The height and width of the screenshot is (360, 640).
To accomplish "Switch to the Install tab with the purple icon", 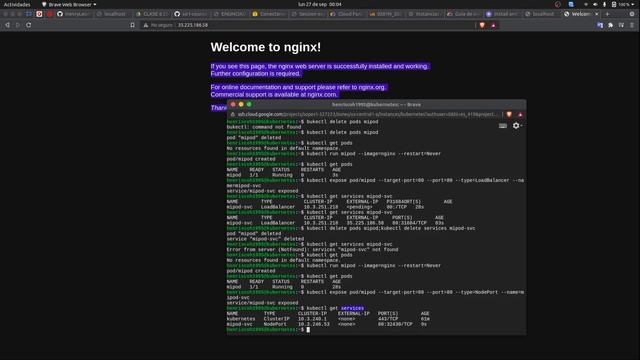I will 502,14.
